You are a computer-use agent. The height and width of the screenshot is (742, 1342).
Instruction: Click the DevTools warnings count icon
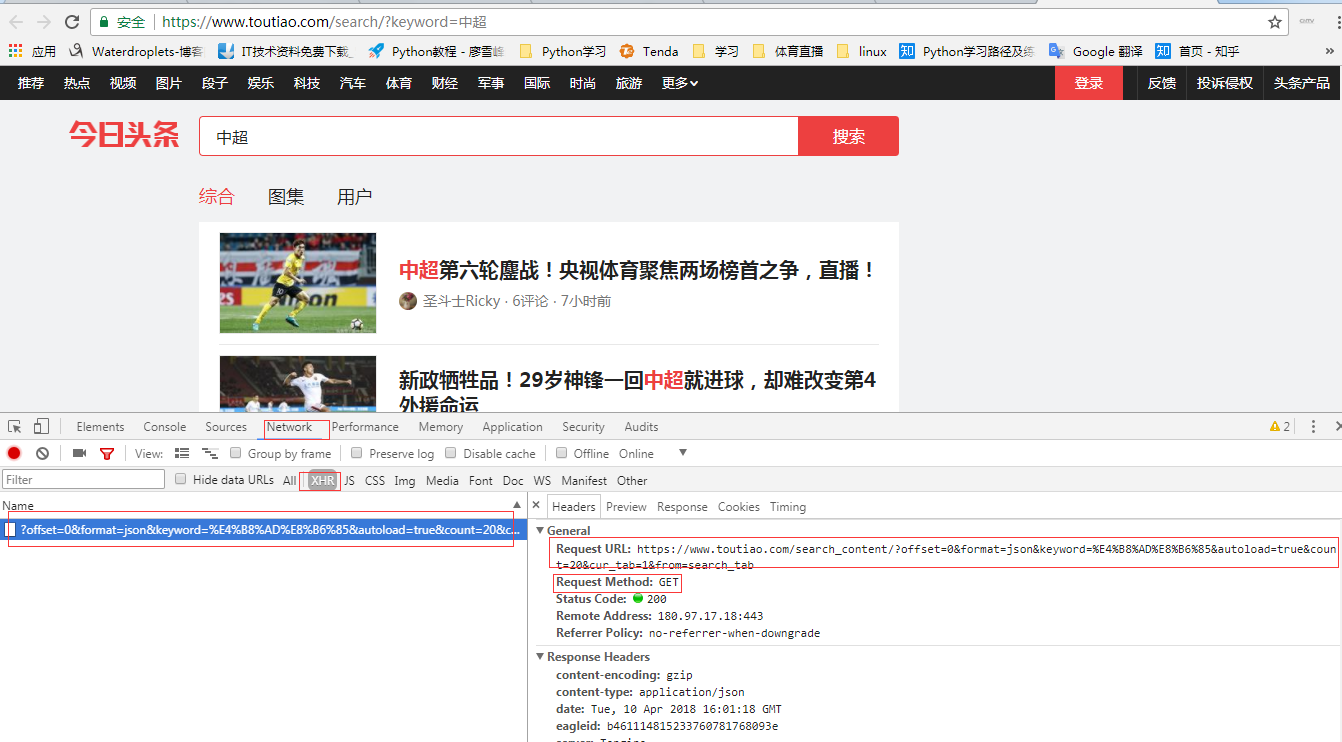click(1280, 427)
